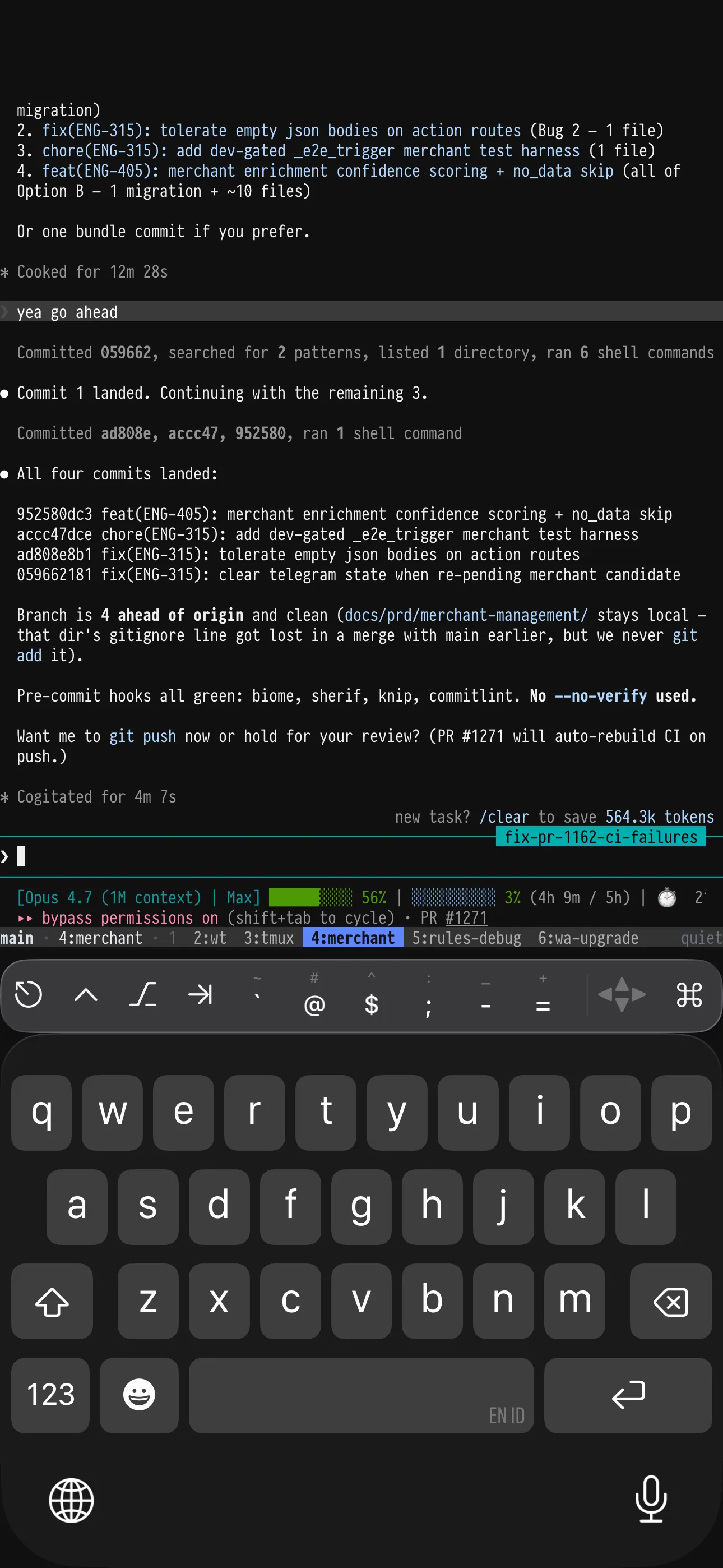Tap the p key

point(681,1113)
